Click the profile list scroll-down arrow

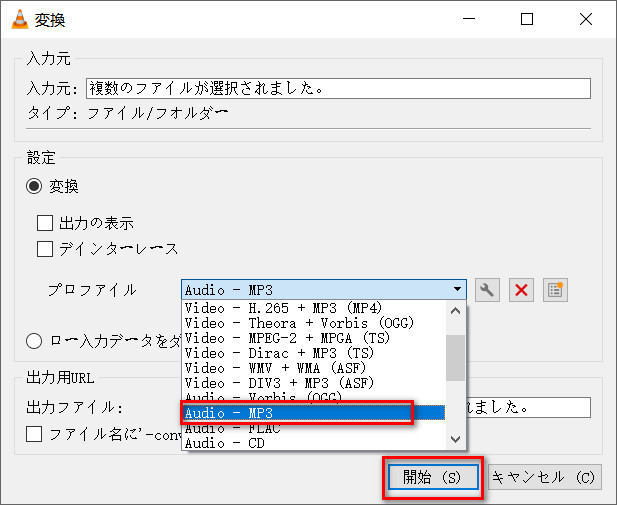point(455,439)
